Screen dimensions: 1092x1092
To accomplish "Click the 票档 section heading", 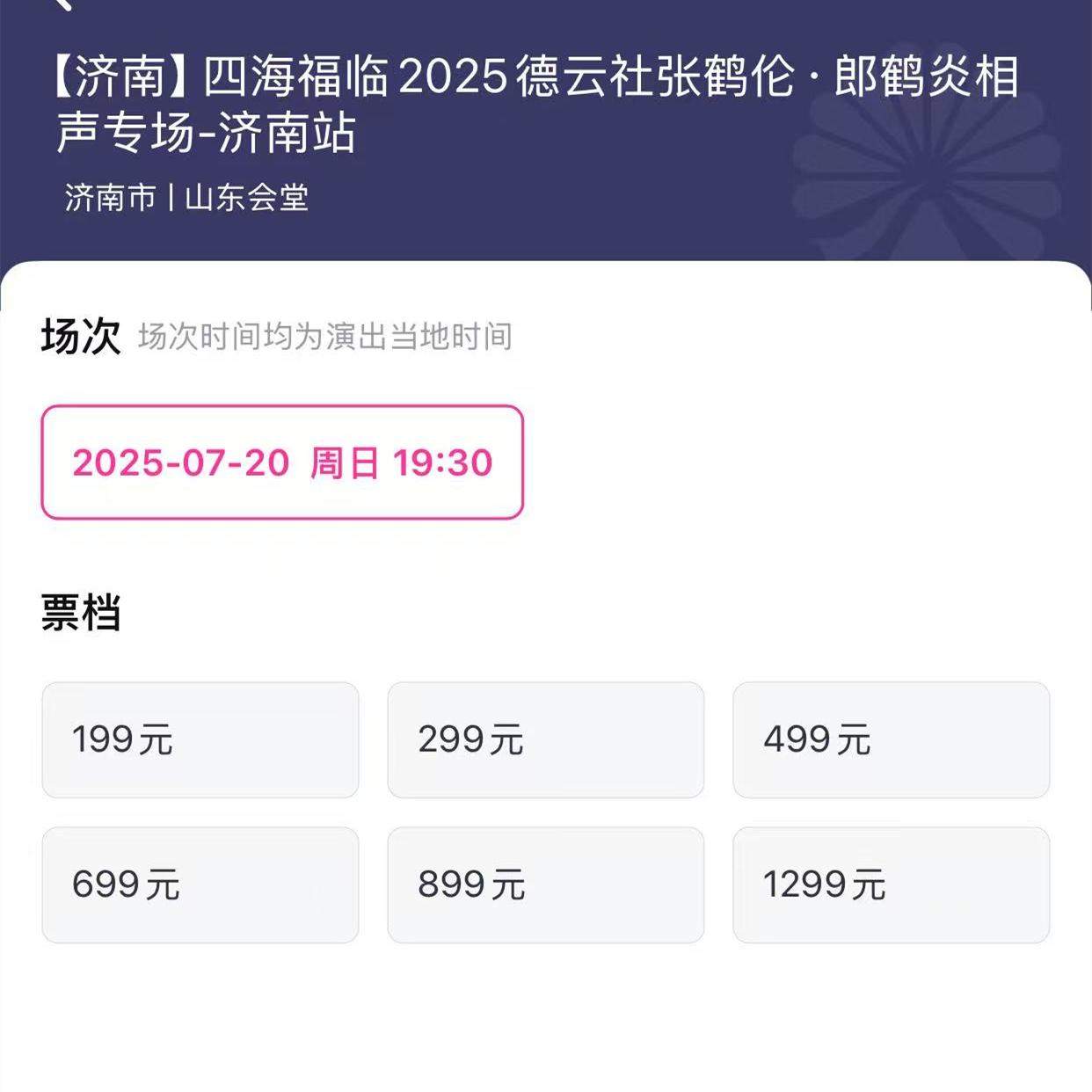I will click(81, 613).
